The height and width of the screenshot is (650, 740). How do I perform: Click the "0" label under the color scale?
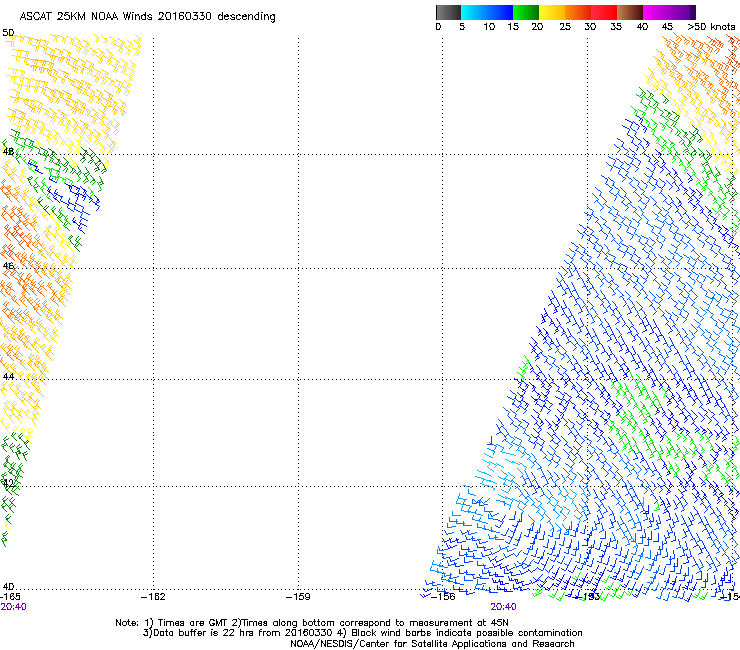(x=438, y=27)
